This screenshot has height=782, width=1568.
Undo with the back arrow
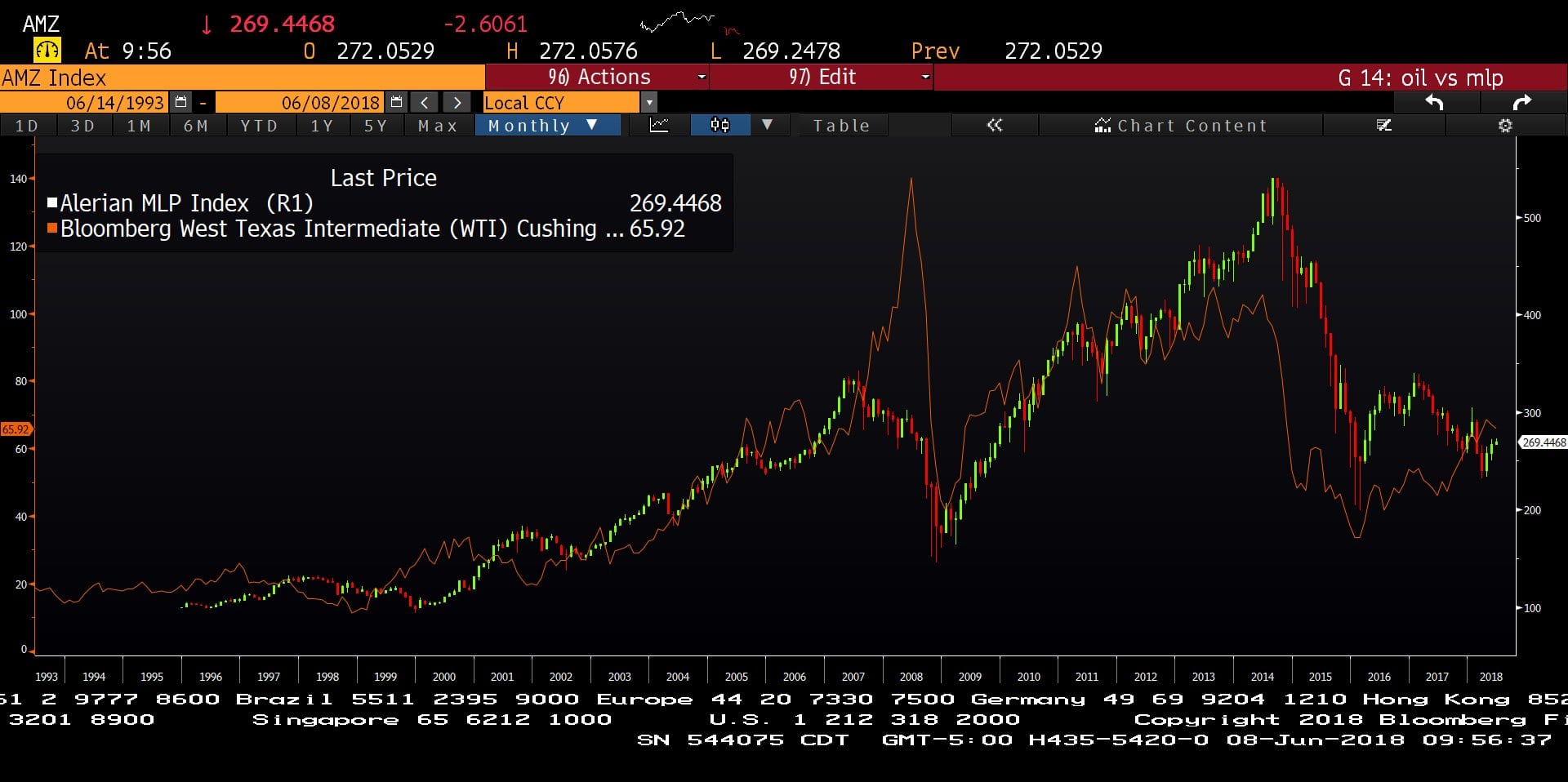click(x=1435, y=102)
